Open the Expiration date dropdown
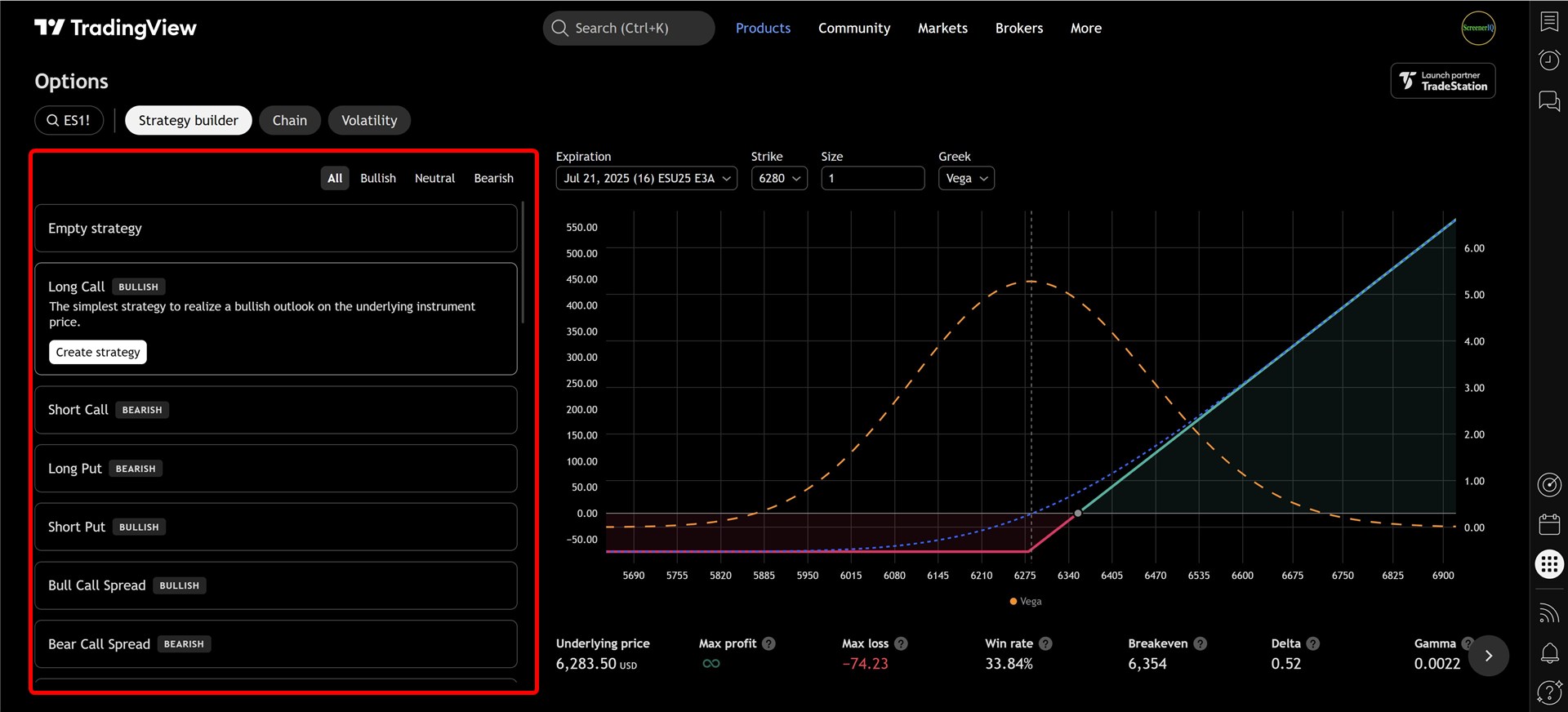Image resolution: width=1568 pixels, height=712 pixels. [x=647, y=178]
